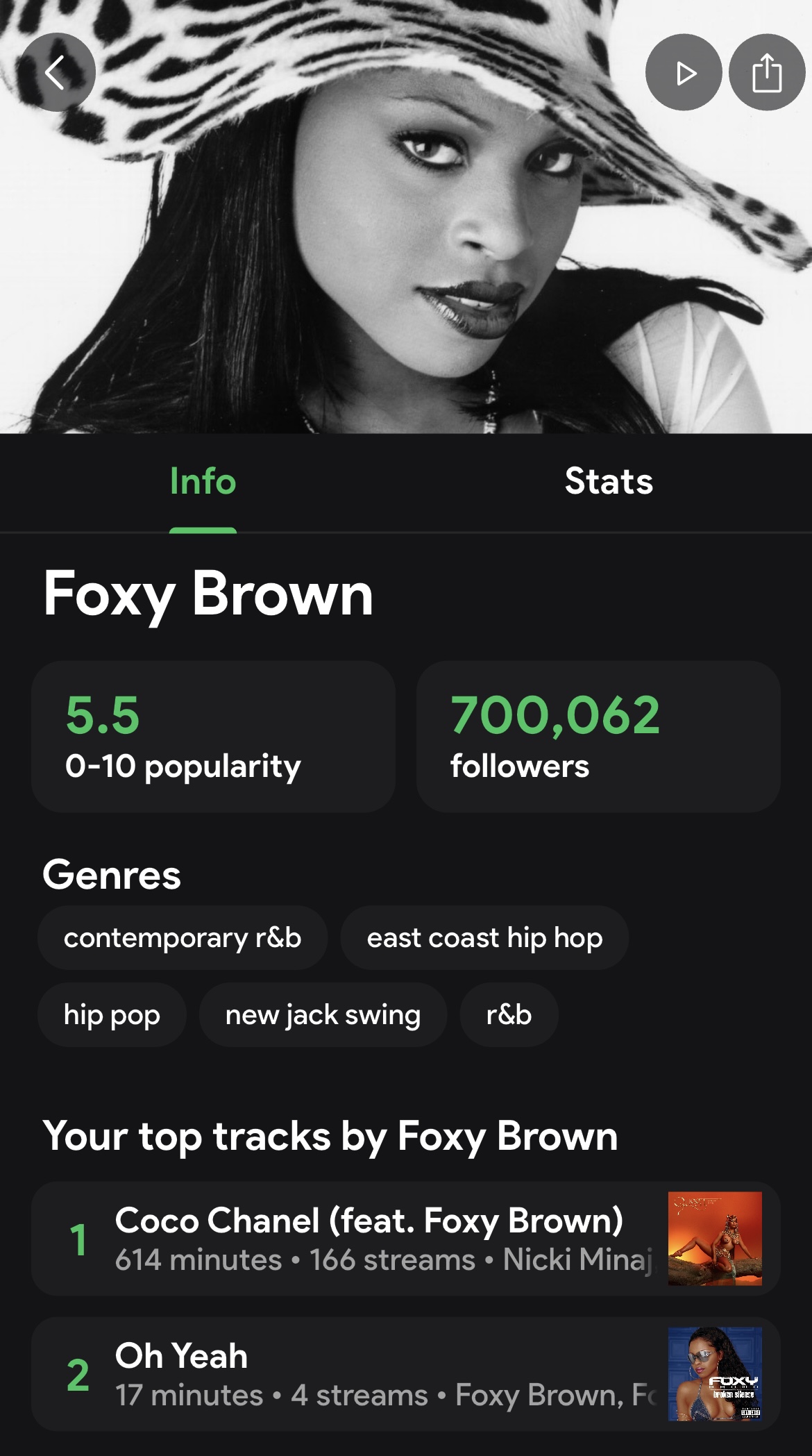Screen dimensions: 812x1456
Task: Tap the hip pop genre chip
Action: click(112, 1015)
